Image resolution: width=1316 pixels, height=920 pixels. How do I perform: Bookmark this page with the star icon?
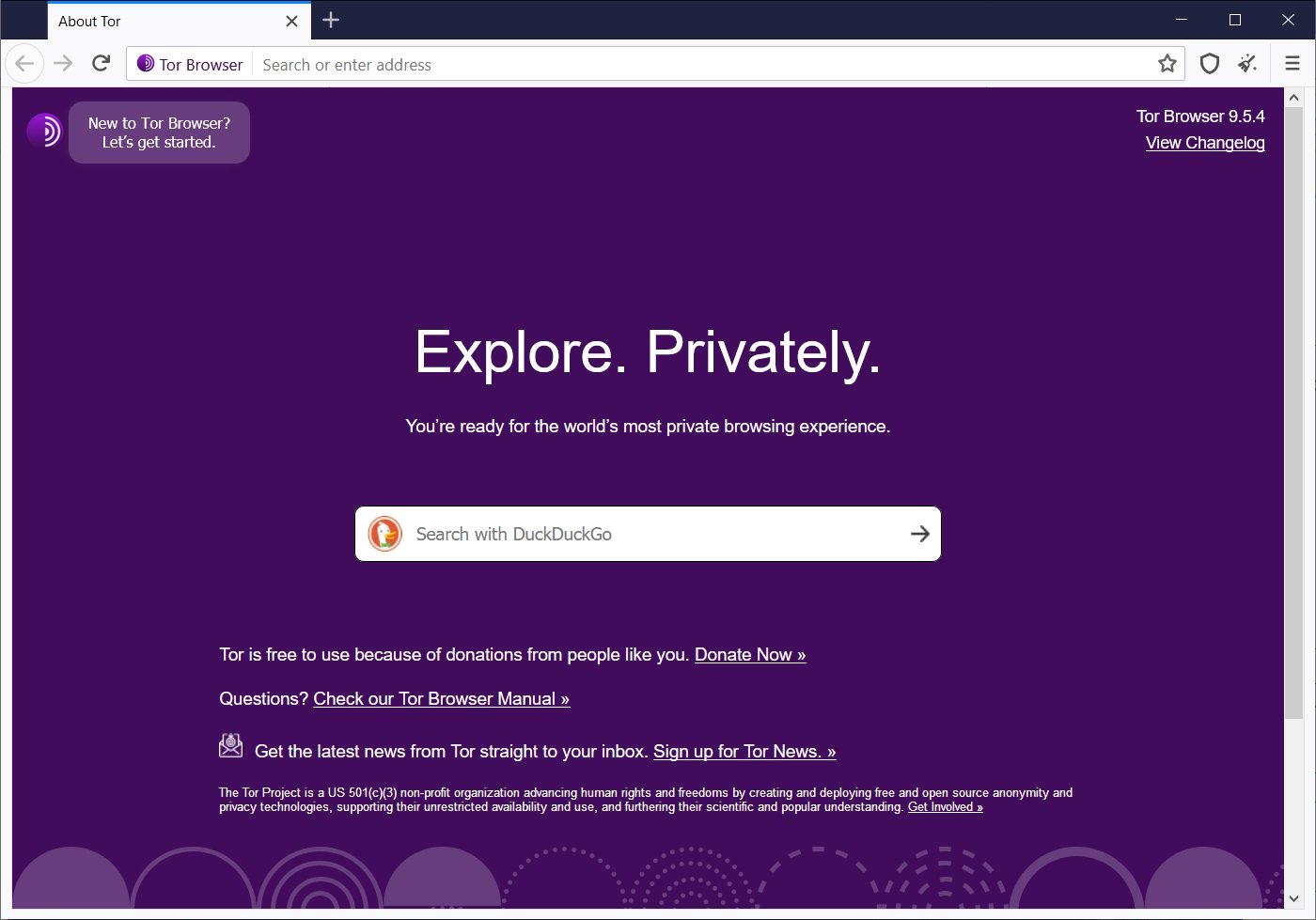click(x=1167, y=64)
